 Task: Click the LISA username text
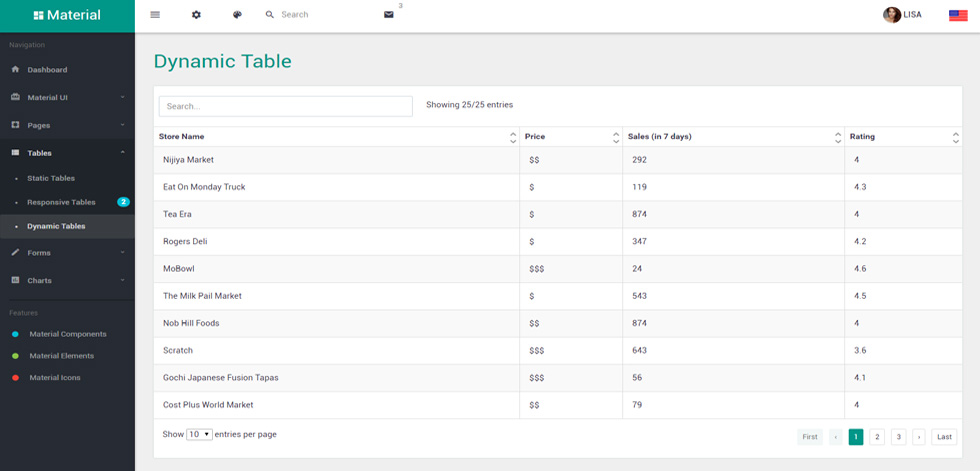[x=912, y=15]
